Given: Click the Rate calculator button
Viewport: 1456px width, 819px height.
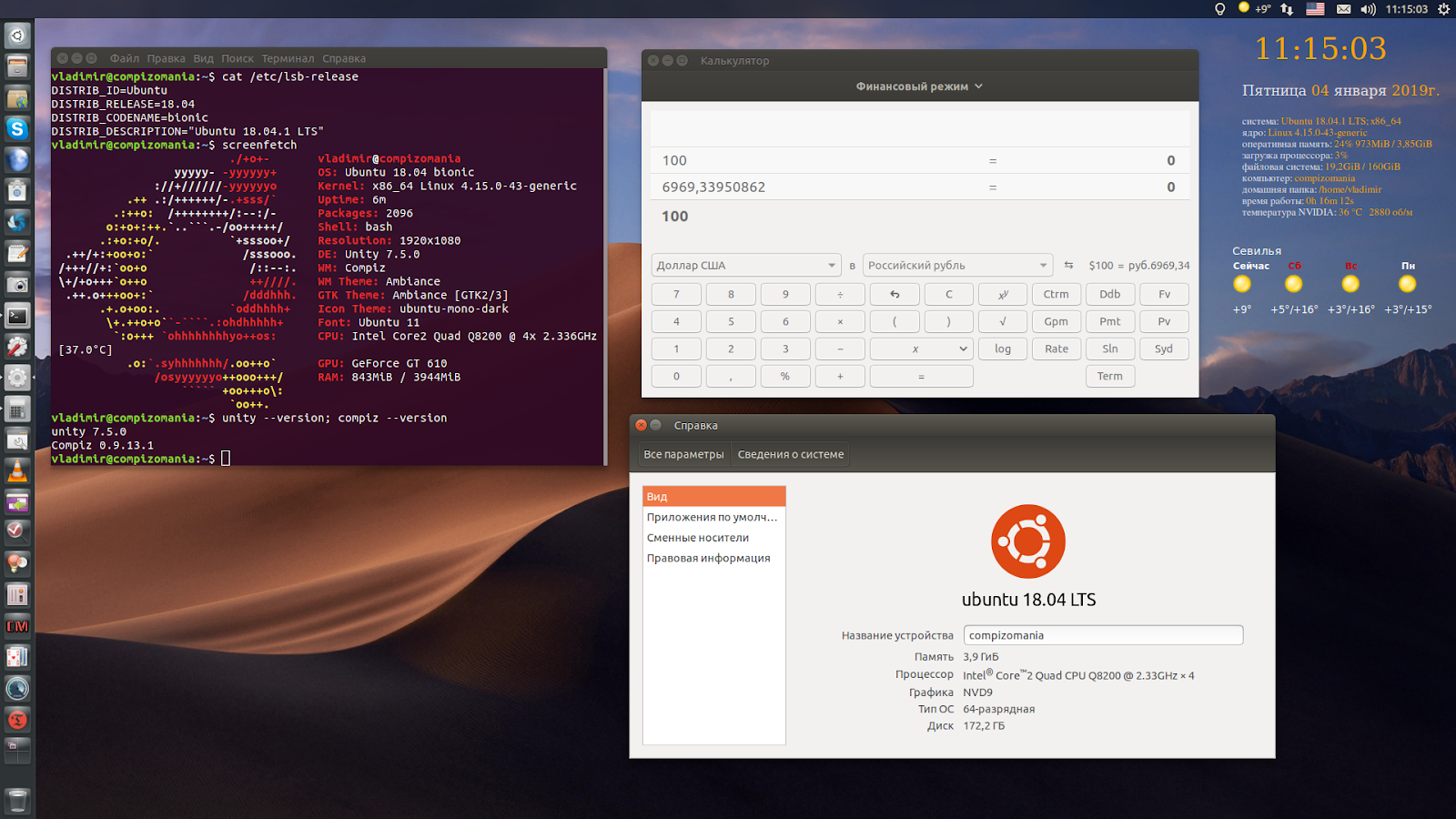Looking at the screenshot, I should 1056,349.
